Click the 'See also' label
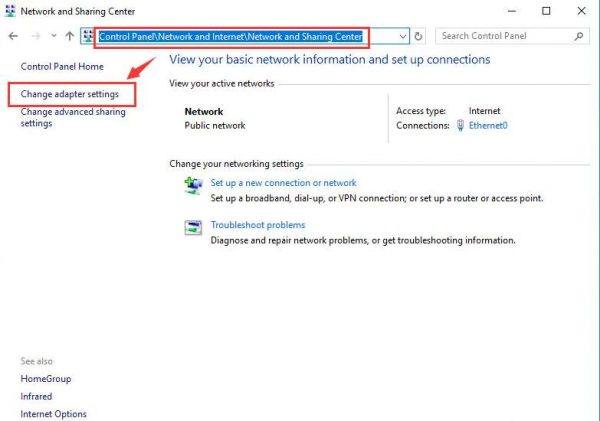The width and height of the screenshot is (600, 421). coord(36,361)
